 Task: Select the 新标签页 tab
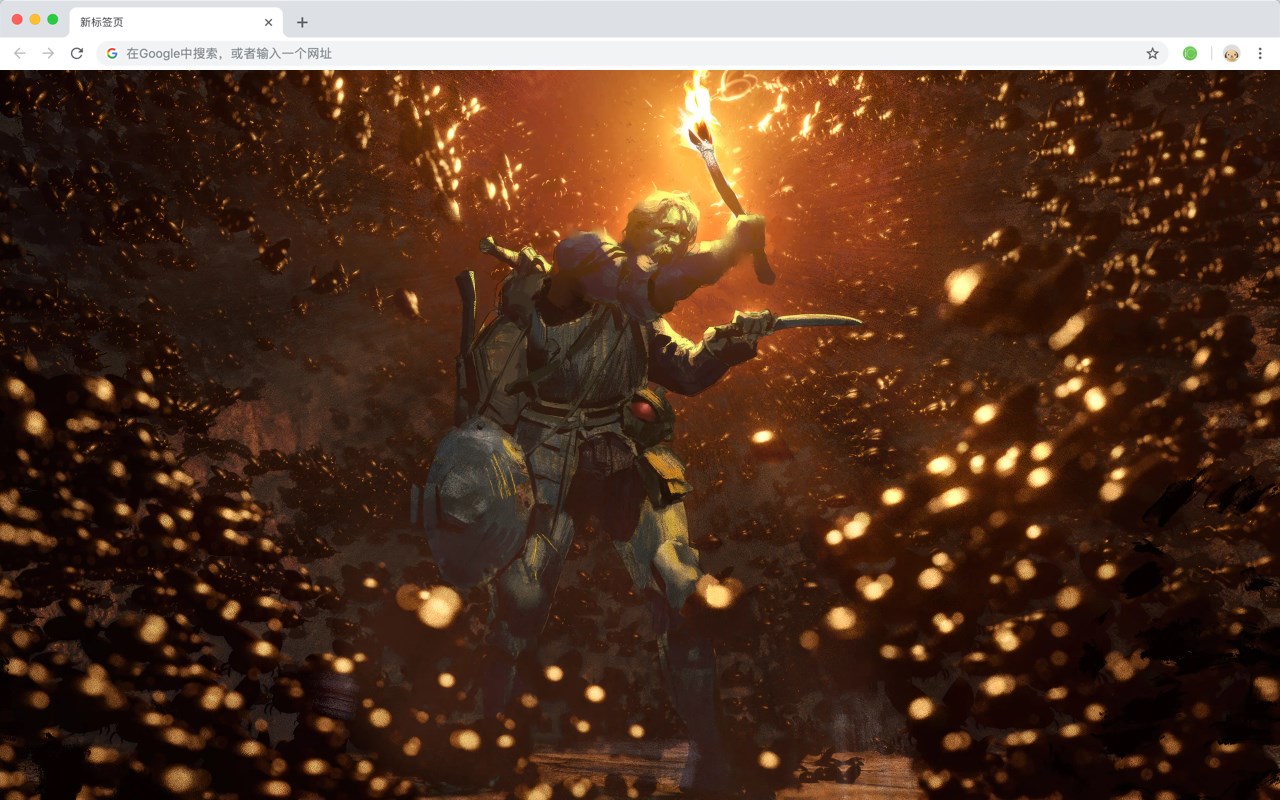click(176, 22)
